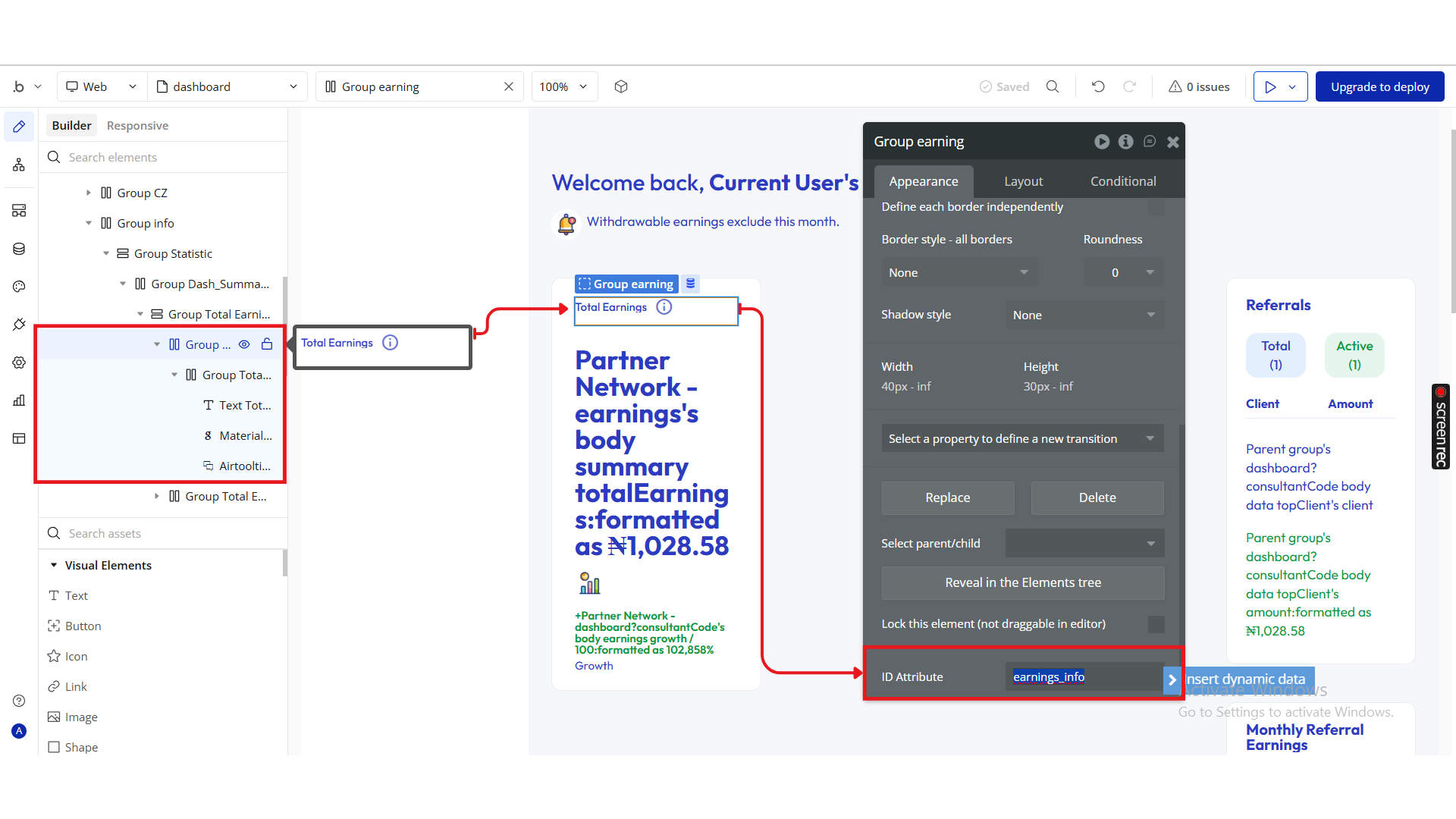Toggle visibility eye on Group earning

coord(244,344)
